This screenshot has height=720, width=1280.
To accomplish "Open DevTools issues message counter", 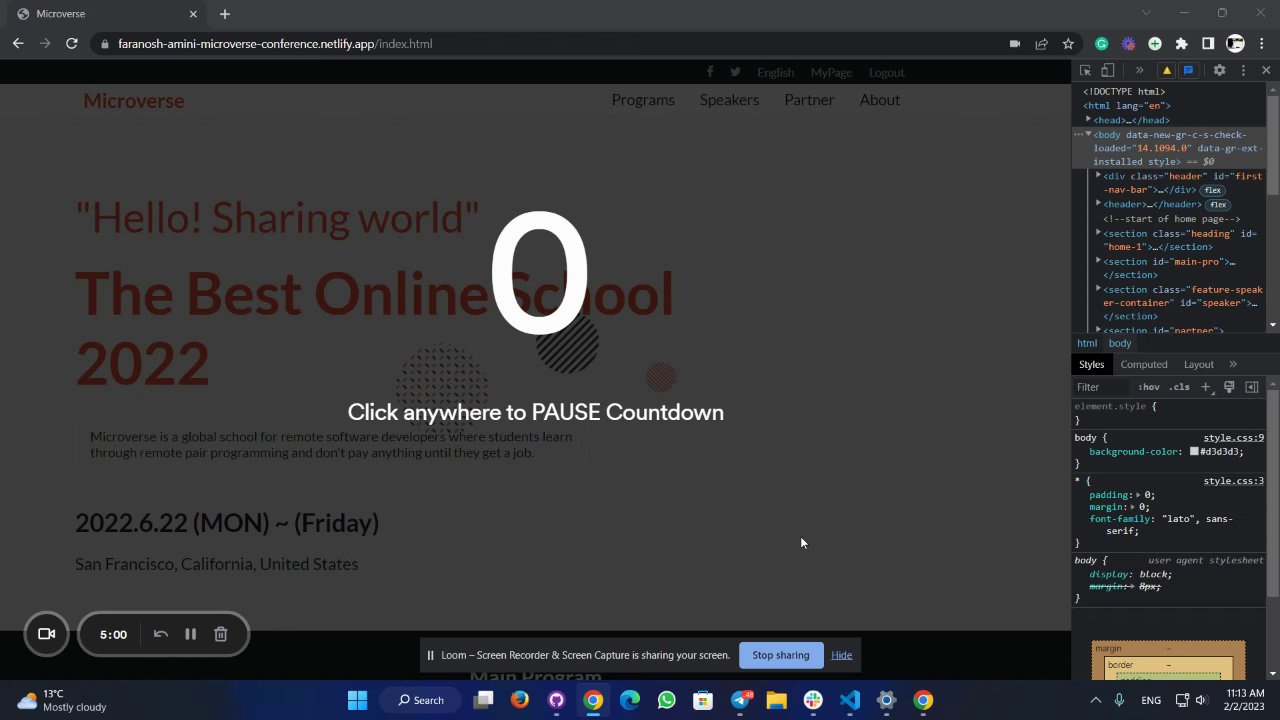I will click(x=1188, y=71).
